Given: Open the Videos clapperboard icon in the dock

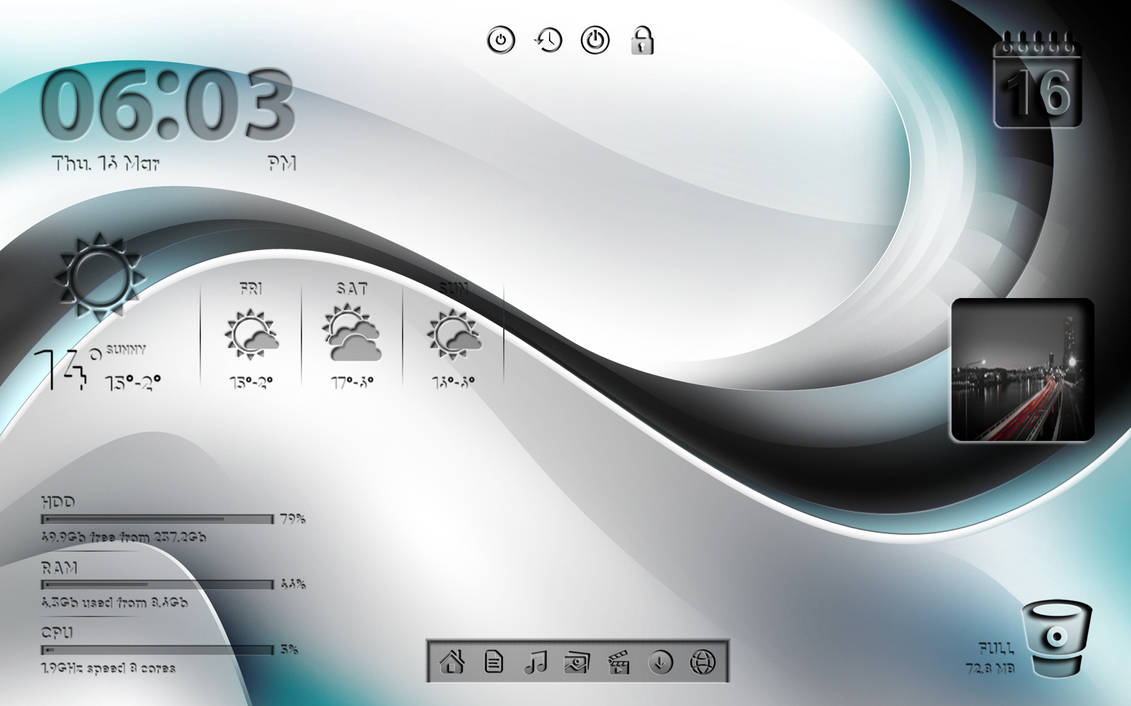Looking at the screenshot, I should (x=620, y=660).
